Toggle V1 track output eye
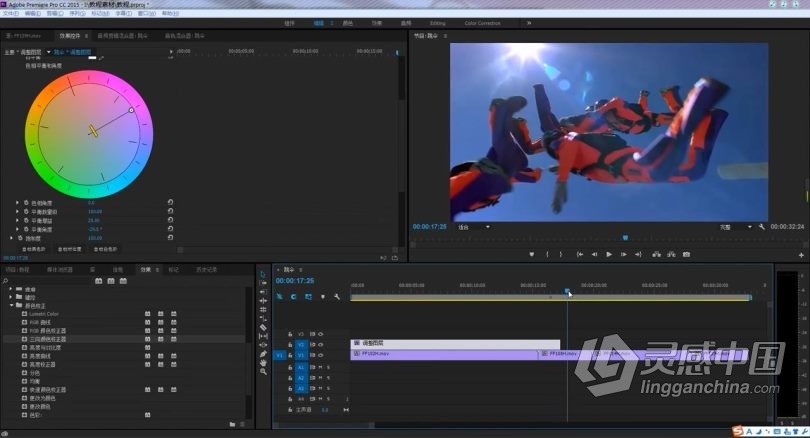Image resolution: width=810 pixels, height=438 pixels. click(320, 355)
